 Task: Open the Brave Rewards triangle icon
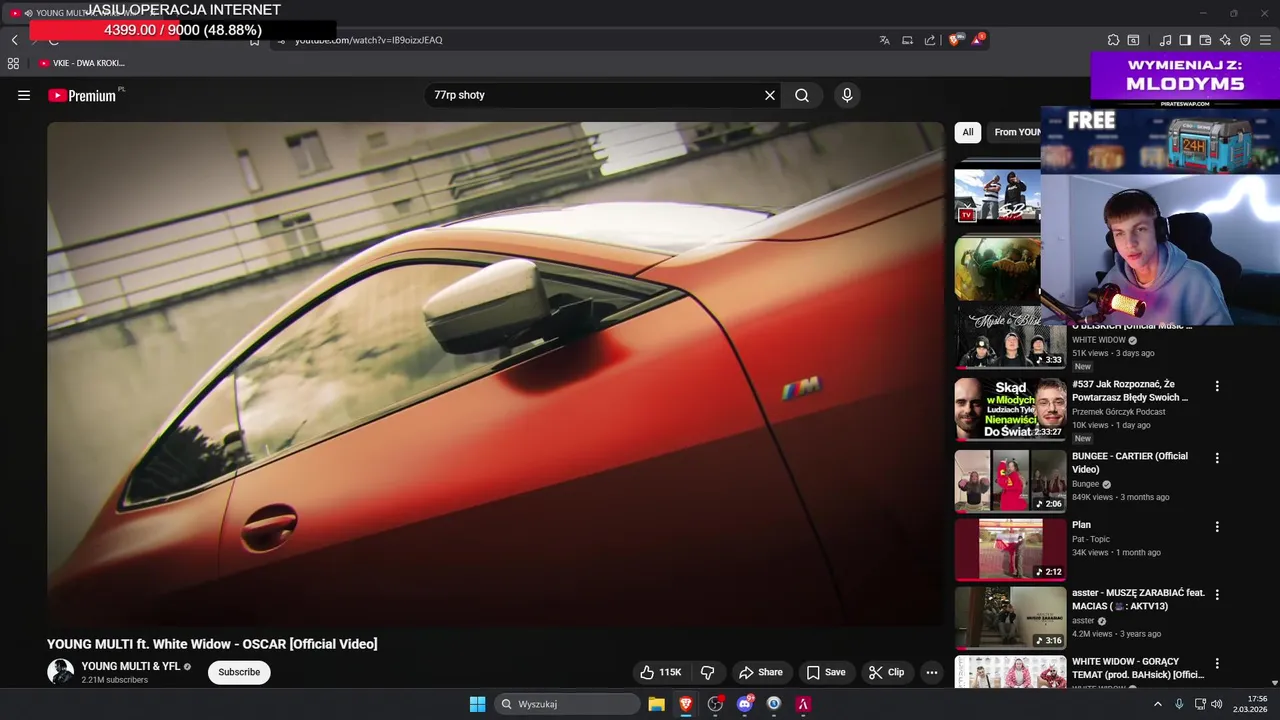[978, 40]
